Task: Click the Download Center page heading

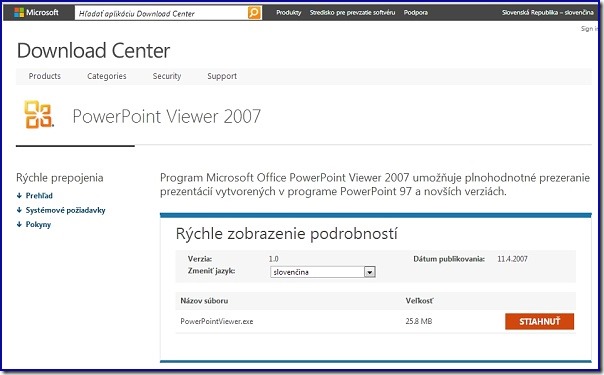Action: click(93, 51)
